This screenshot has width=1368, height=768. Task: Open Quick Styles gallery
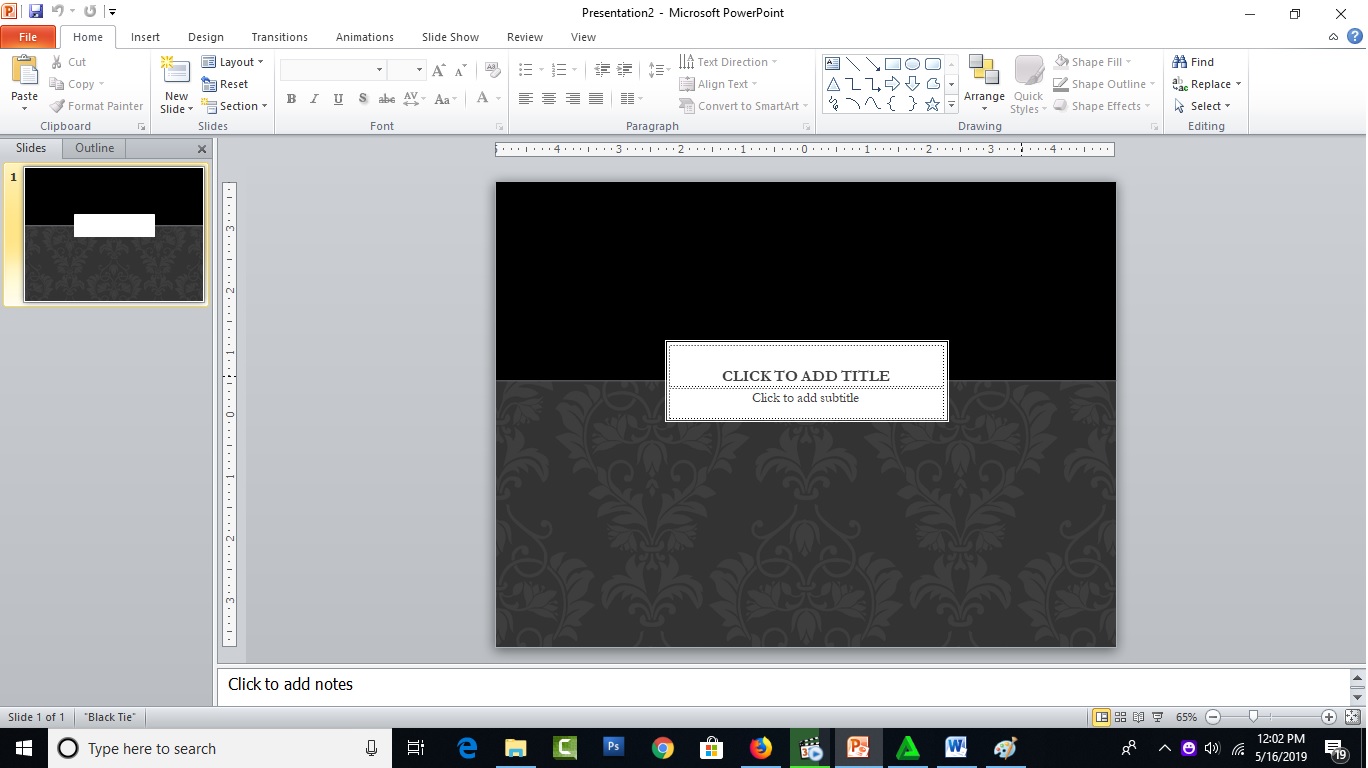coord(1028,84)
